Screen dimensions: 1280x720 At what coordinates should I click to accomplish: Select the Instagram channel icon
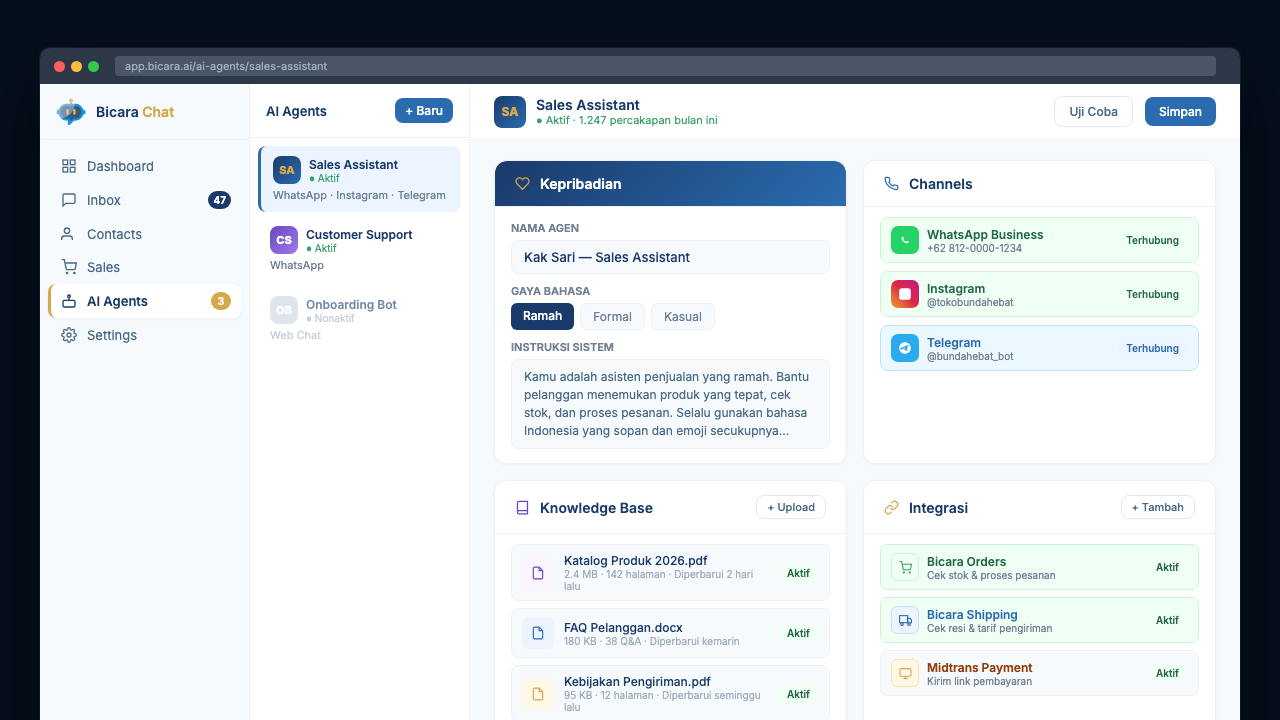coord(904,294)
